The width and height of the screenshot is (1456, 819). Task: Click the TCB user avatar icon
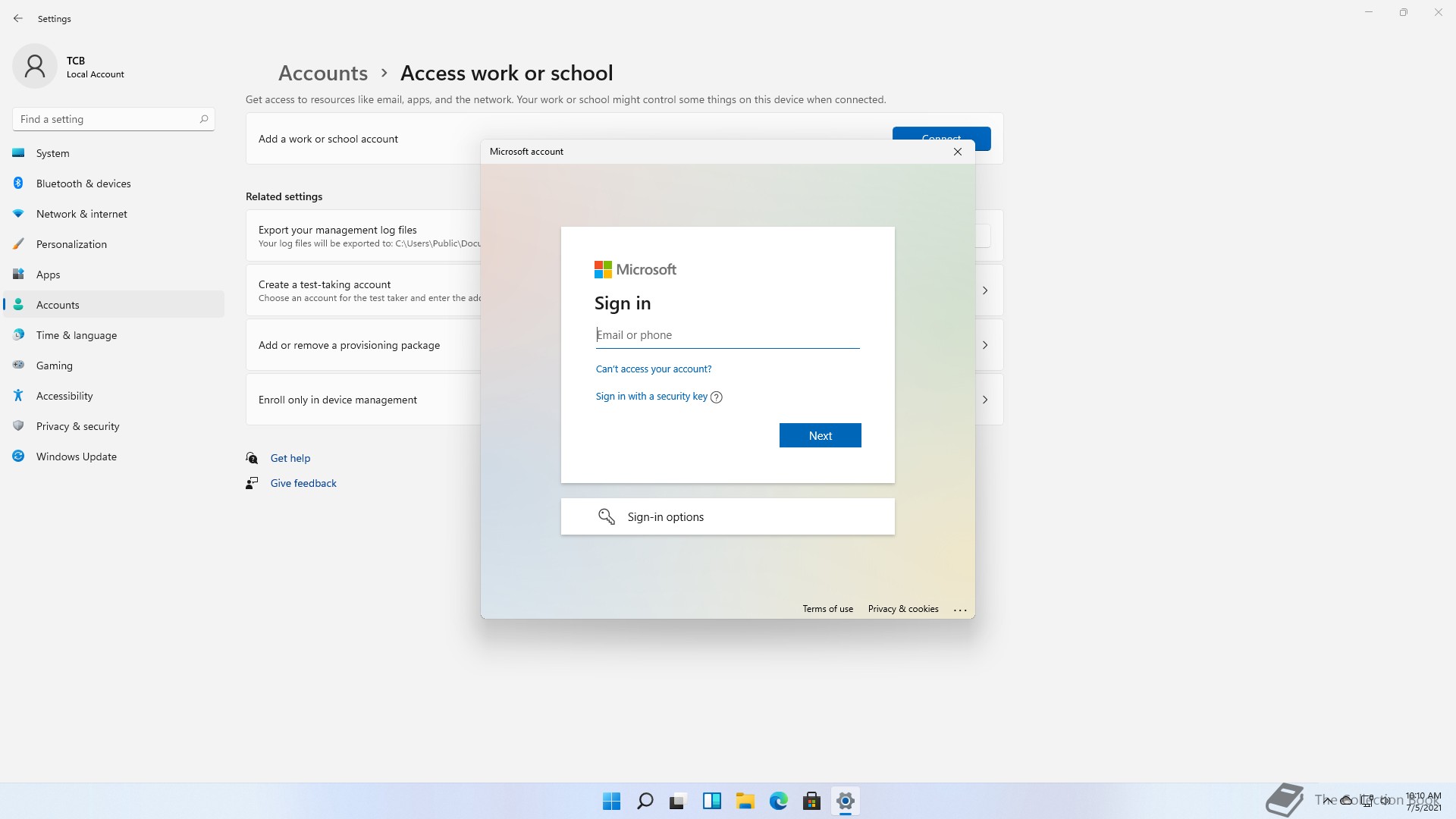35,66
